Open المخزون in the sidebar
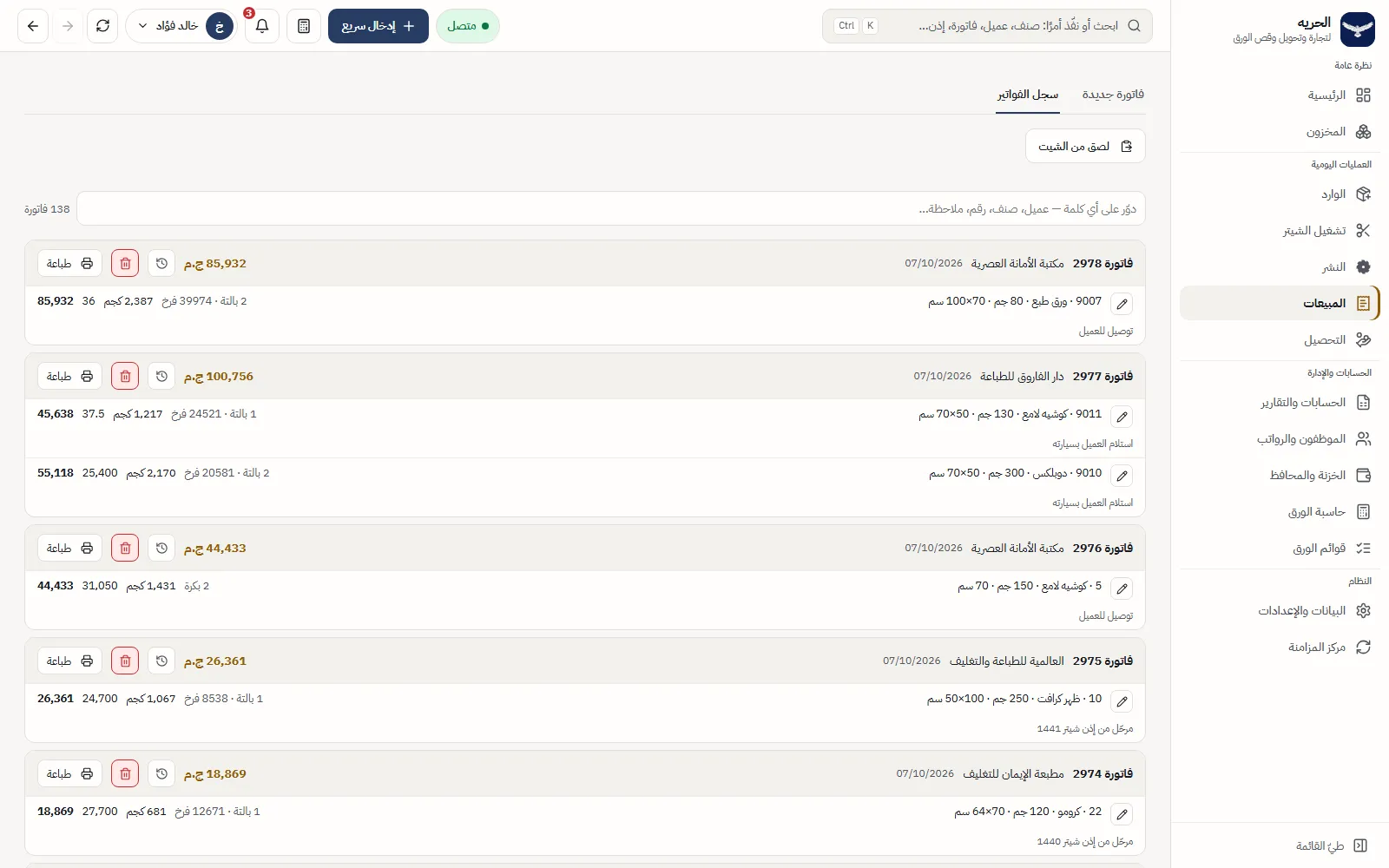 tap(1280, 132)
